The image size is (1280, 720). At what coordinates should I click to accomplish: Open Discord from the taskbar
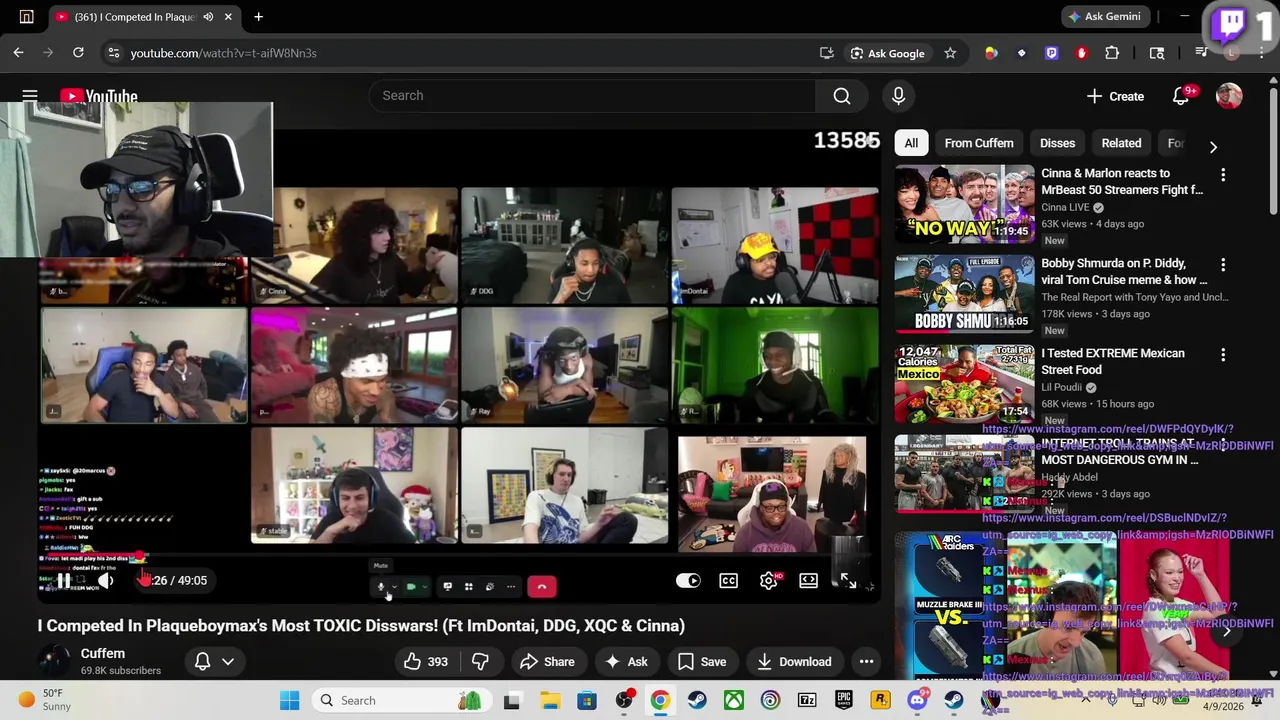(x=917, y=700)
